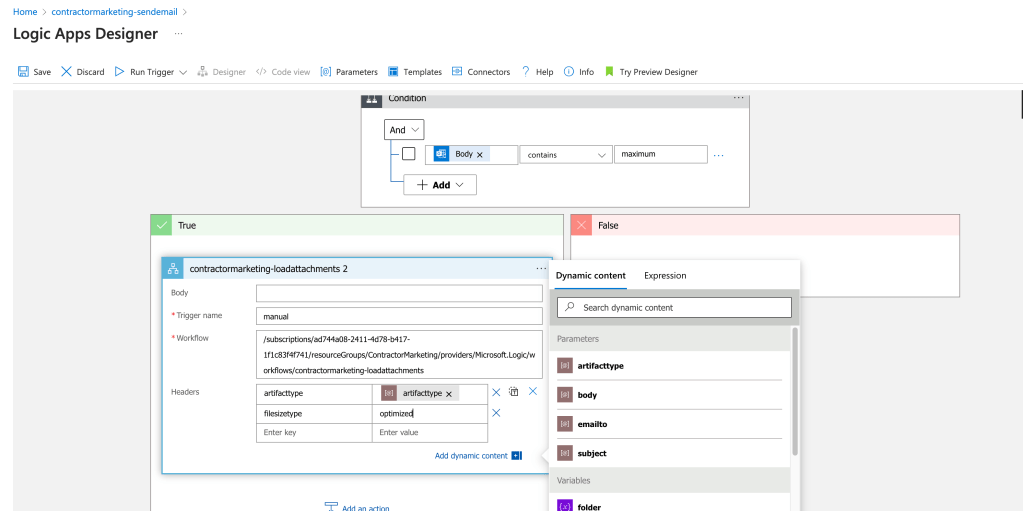1023x511 pixels.
Task: Switch Headers to text mode icon
Action: tap(514, 392)
